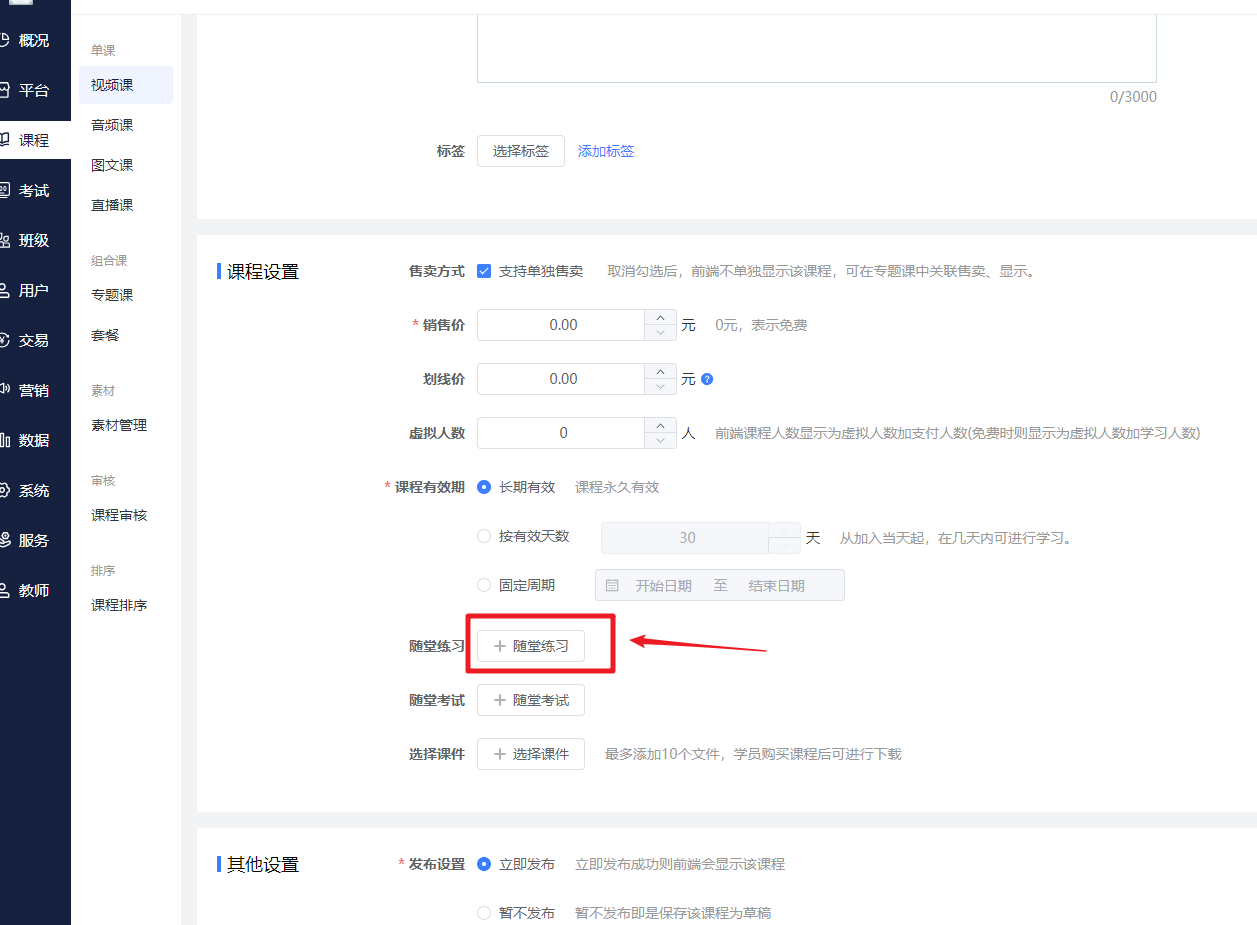Image resolution: width=1257 pixels, height=925 pixels.
Task: Open the 班级 class sidebar icon
Action: coord(5,240)
